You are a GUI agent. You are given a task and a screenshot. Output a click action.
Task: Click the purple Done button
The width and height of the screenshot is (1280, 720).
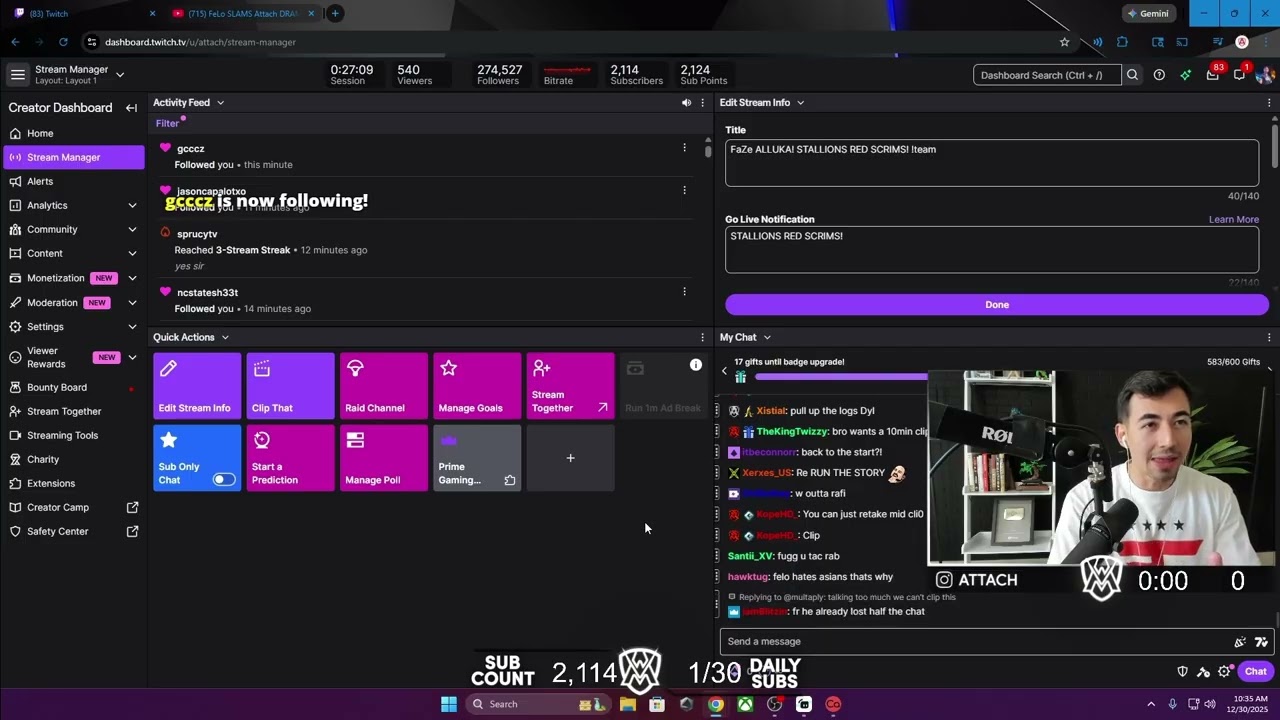997,305
